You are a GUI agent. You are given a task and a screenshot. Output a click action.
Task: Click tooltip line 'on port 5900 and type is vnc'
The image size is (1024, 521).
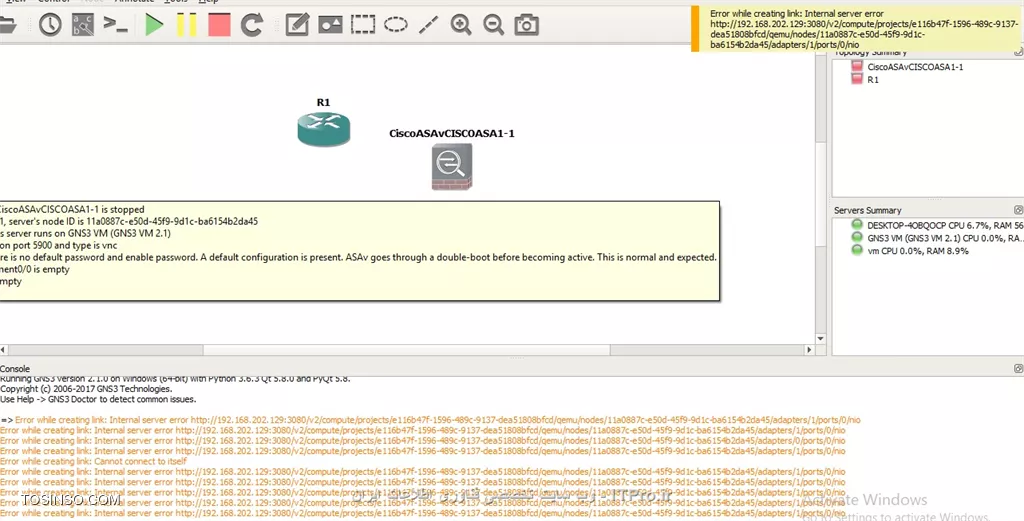(59, 245)
